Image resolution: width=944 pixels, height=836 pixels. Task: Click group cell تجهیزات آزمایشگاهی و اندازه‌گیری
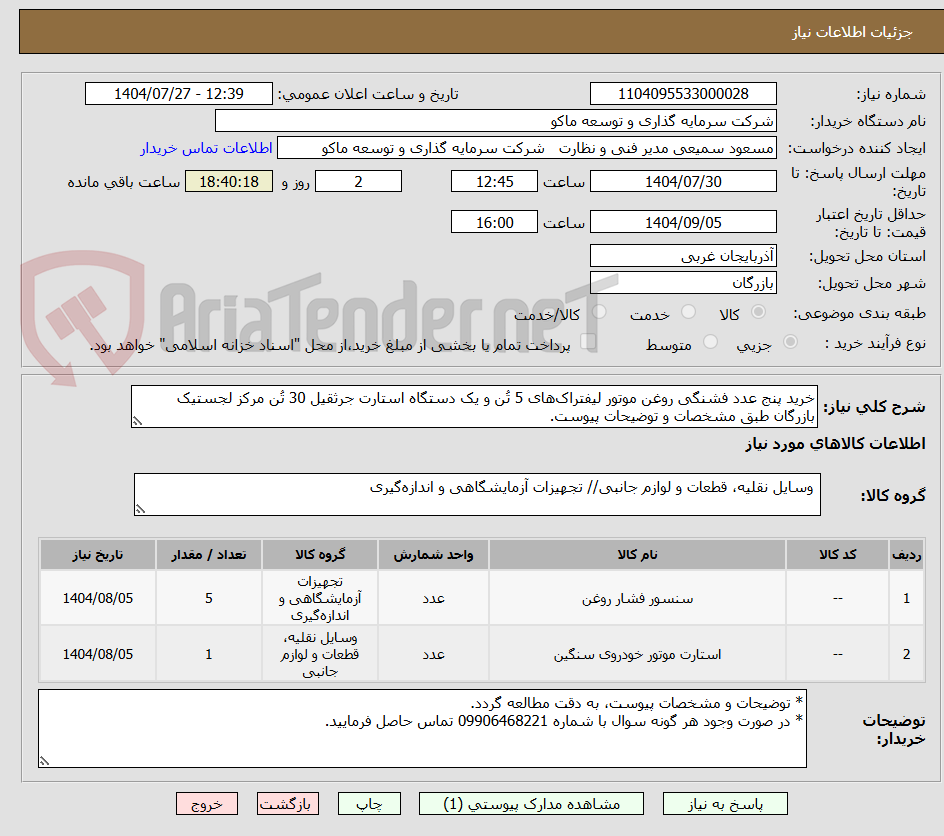[320, 598]
